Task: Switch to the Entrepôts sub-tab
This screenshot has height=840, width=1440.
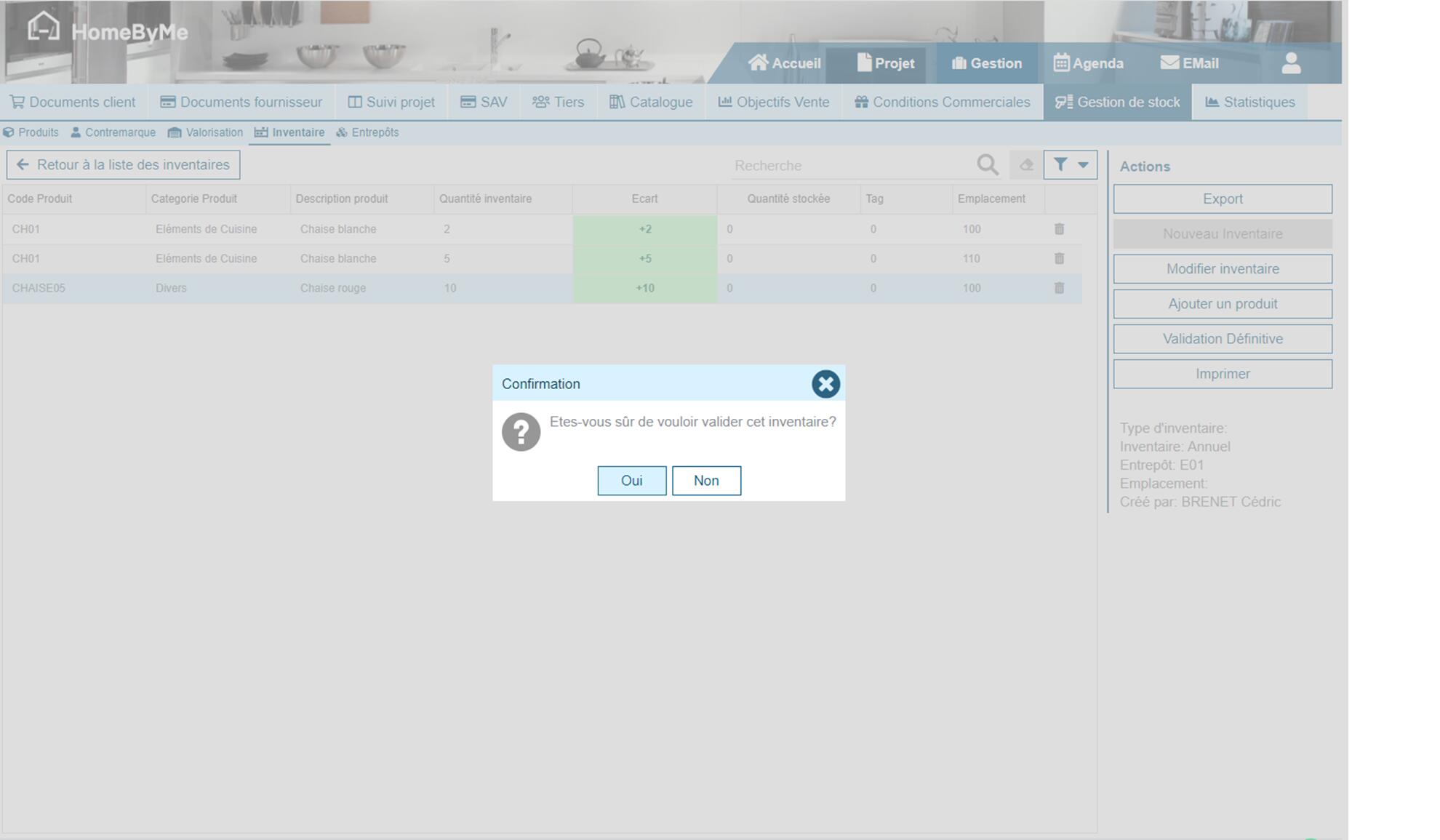Action: coord(367,132)
